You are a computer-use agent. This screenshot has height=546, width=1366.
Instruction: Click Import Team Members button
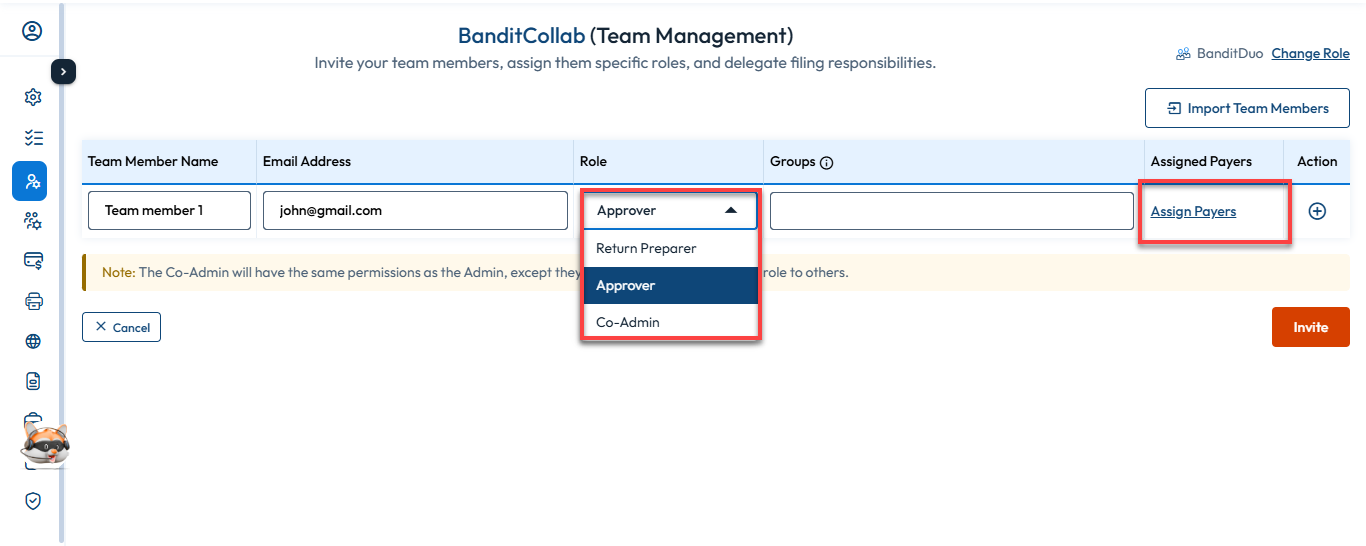1247,108
